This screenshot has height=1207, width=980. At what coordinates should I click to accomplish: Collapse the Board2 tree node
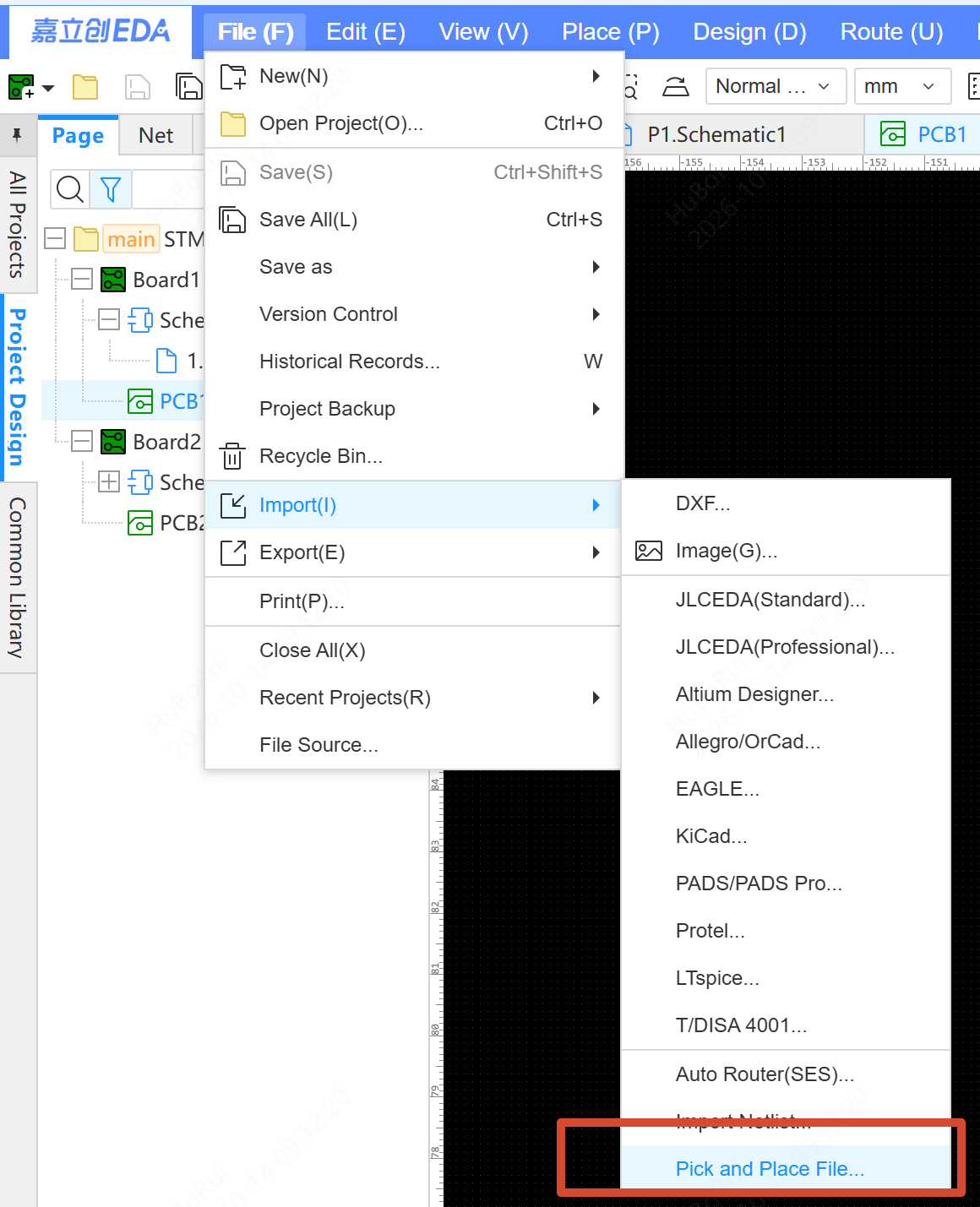click(82, 441)
